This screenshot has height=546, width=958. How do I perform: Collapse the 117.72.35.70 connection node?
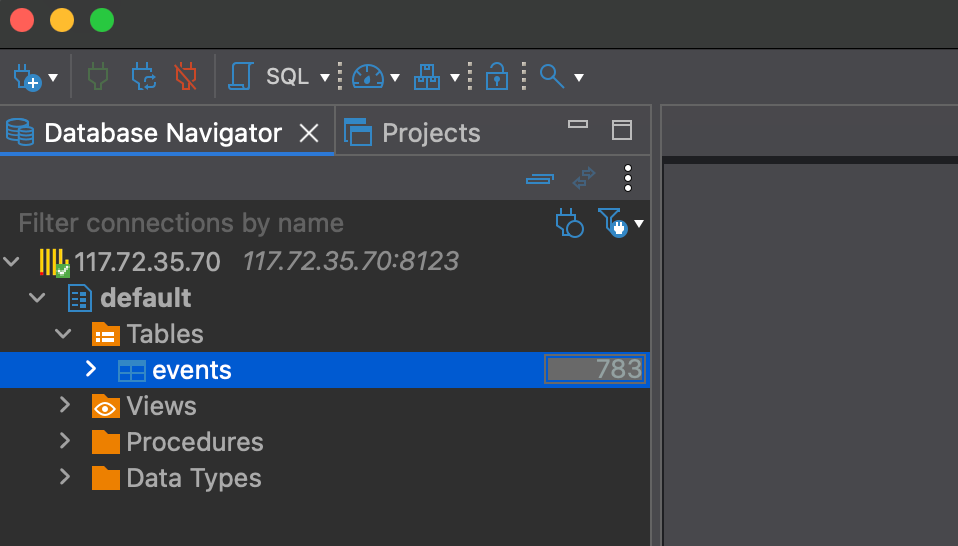pyautogui.click(x=12, y=262)
